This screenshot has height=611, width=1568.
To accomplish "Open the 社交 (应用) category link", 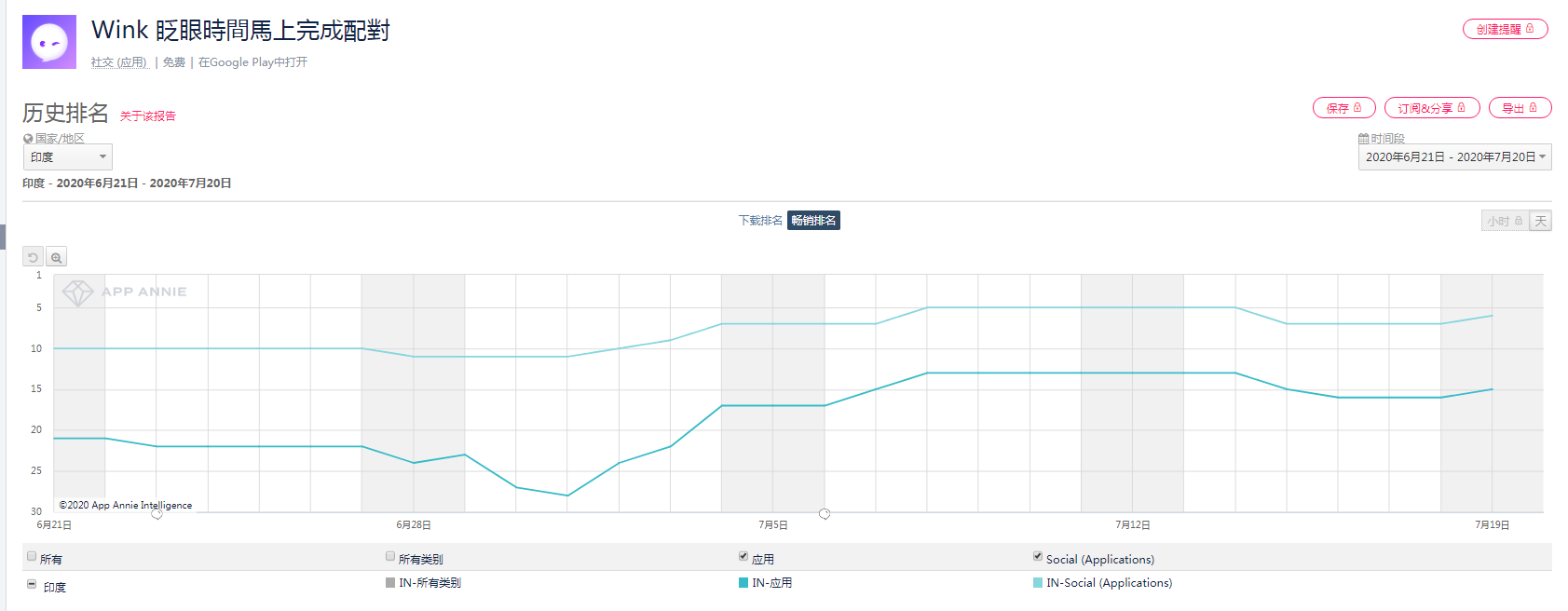I will point(119,62).
